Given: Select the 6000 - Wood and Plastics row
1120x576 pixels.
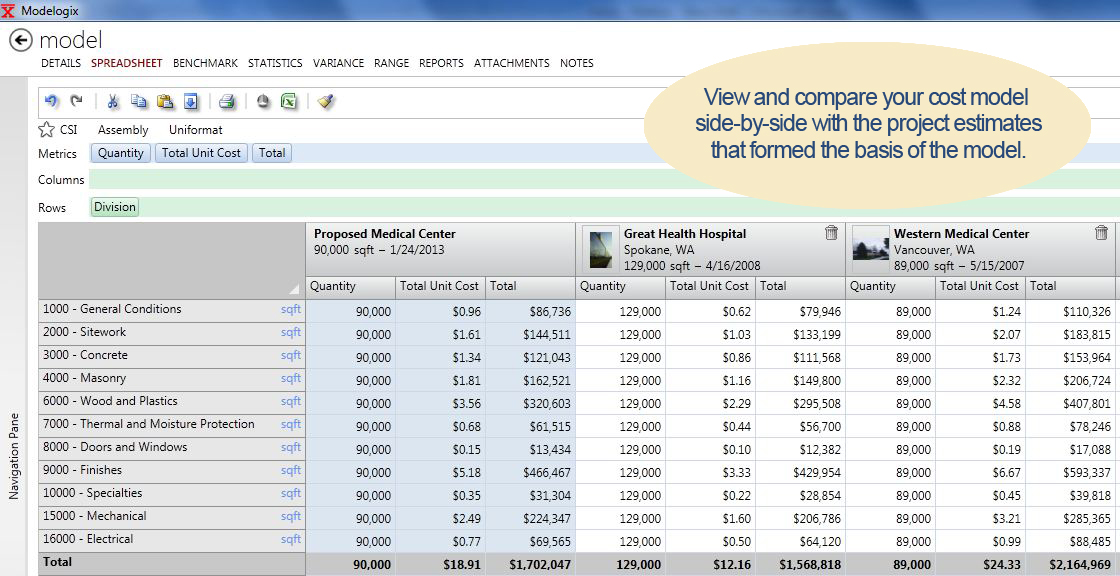Looking at the screenshot, I should [171, 401].
